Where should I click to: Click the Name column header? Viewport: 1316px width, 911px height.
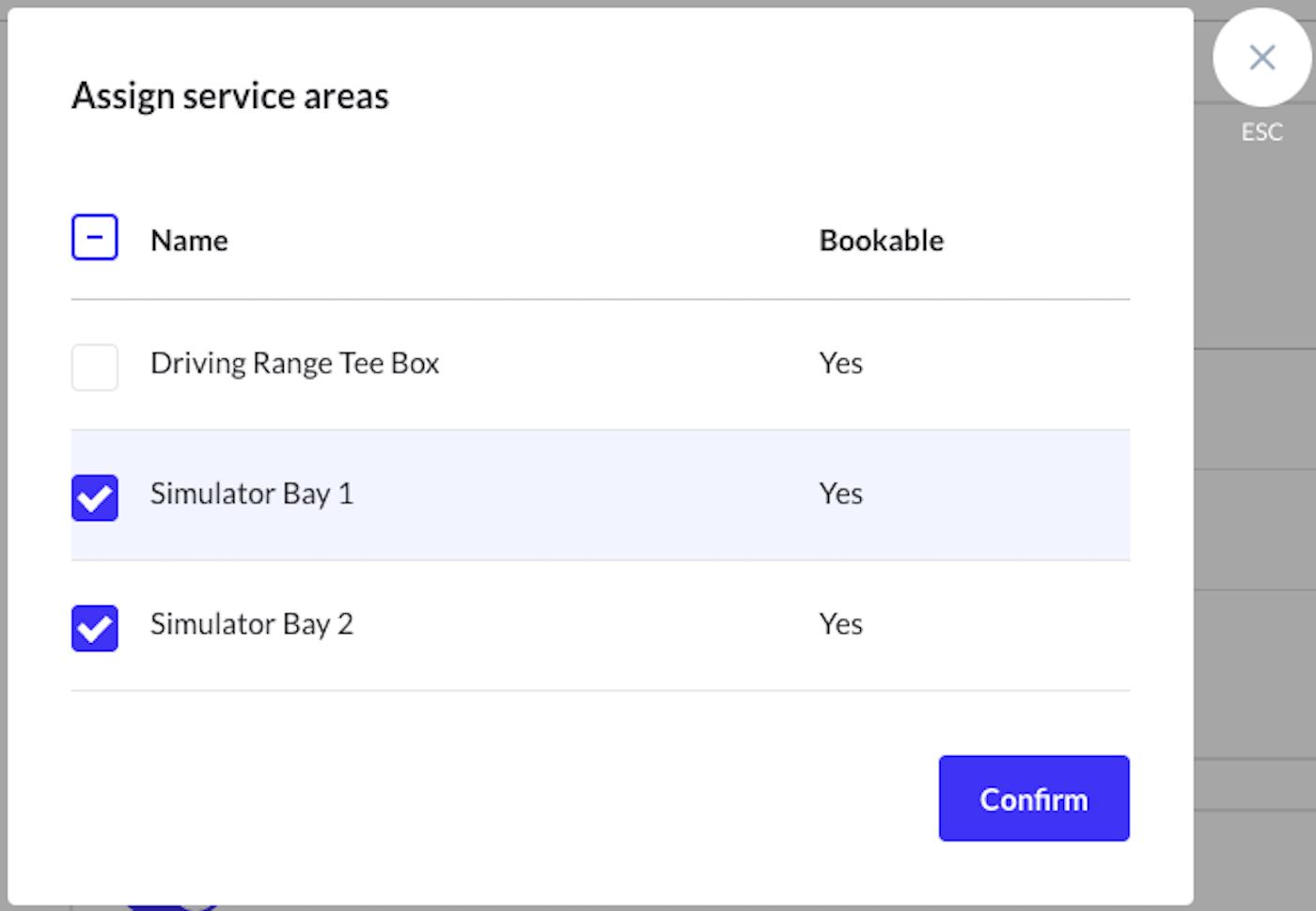pos(189,241)
